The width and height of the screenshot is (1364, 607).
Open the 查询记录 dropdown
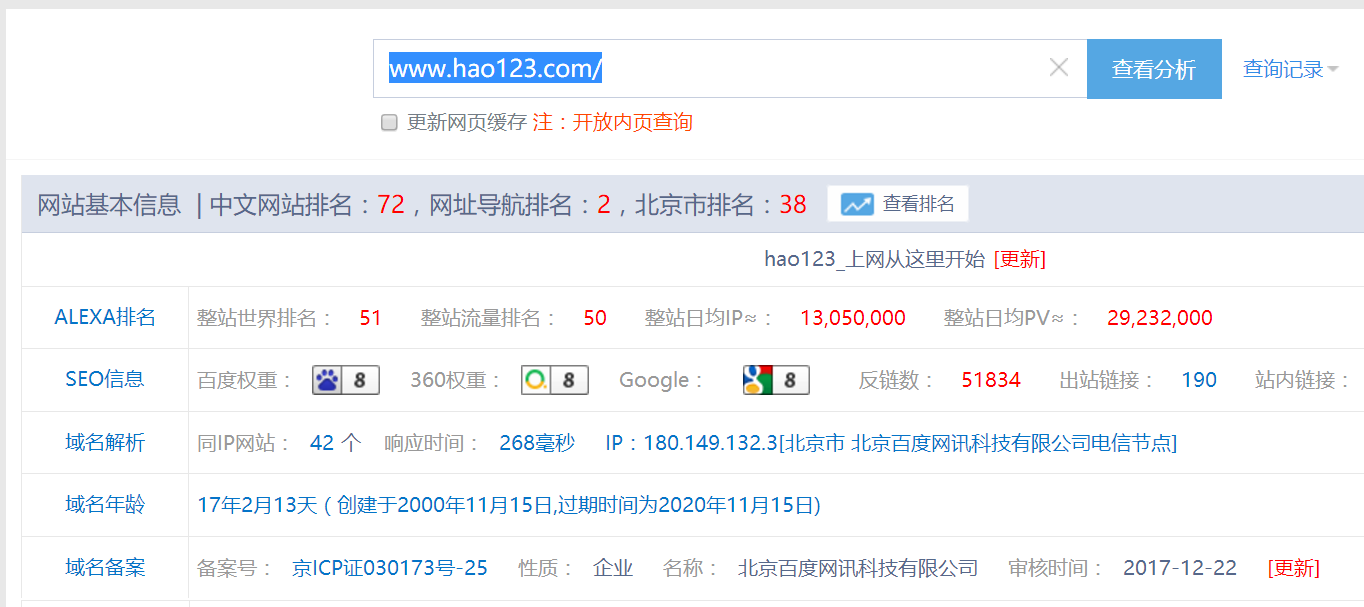pos(1290,69)
